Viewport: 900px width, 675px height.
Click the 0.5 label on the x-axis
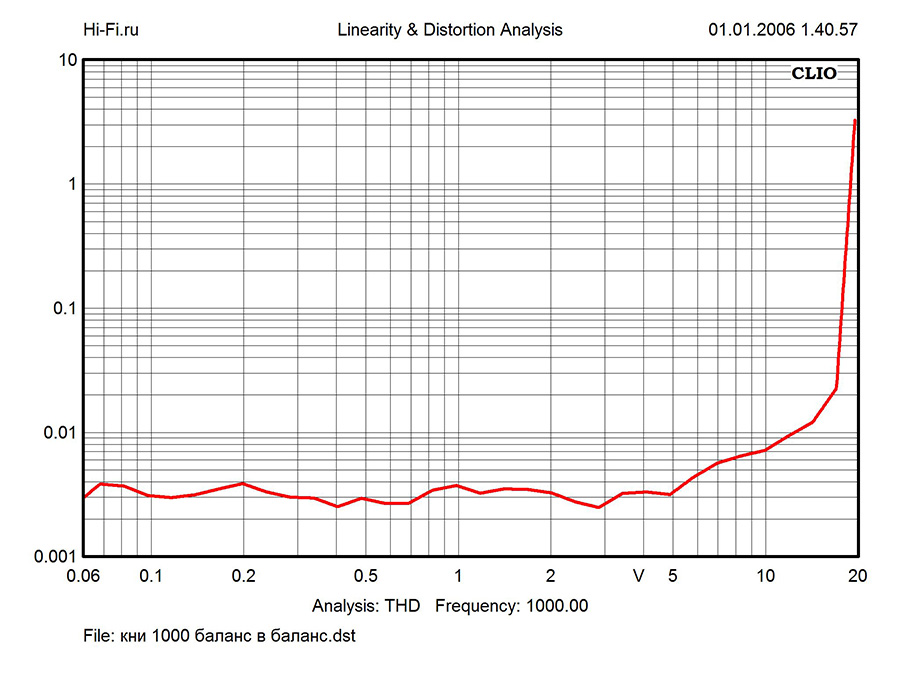coord(365,577)
